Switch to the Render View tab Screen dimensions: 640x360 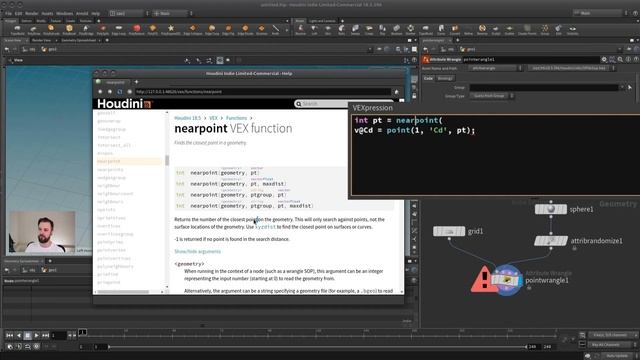[x=41, y=40]
